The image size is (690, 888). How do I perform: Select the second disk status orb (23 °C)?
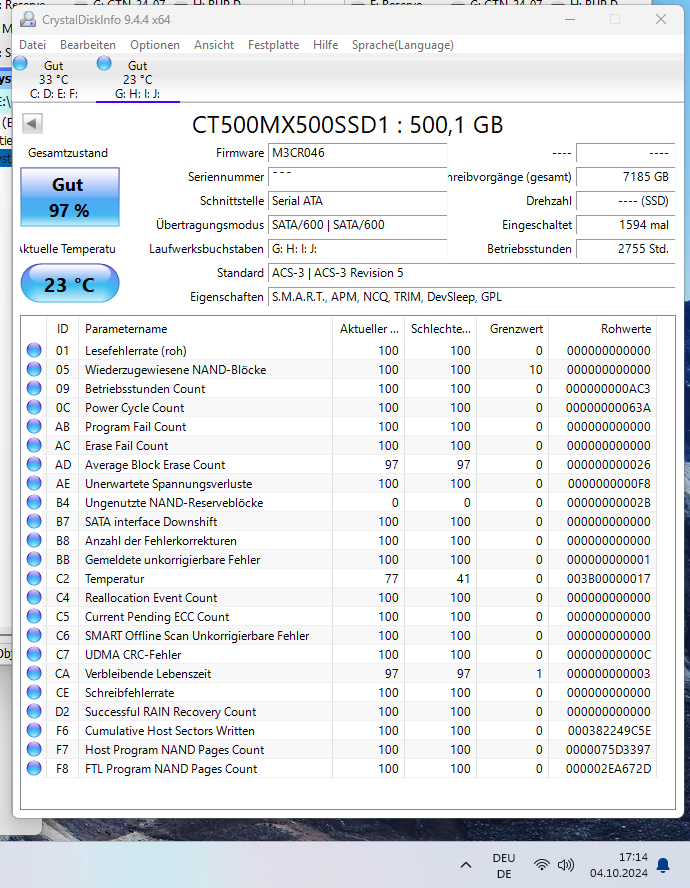pyautogui.click(x=104, y=63)
